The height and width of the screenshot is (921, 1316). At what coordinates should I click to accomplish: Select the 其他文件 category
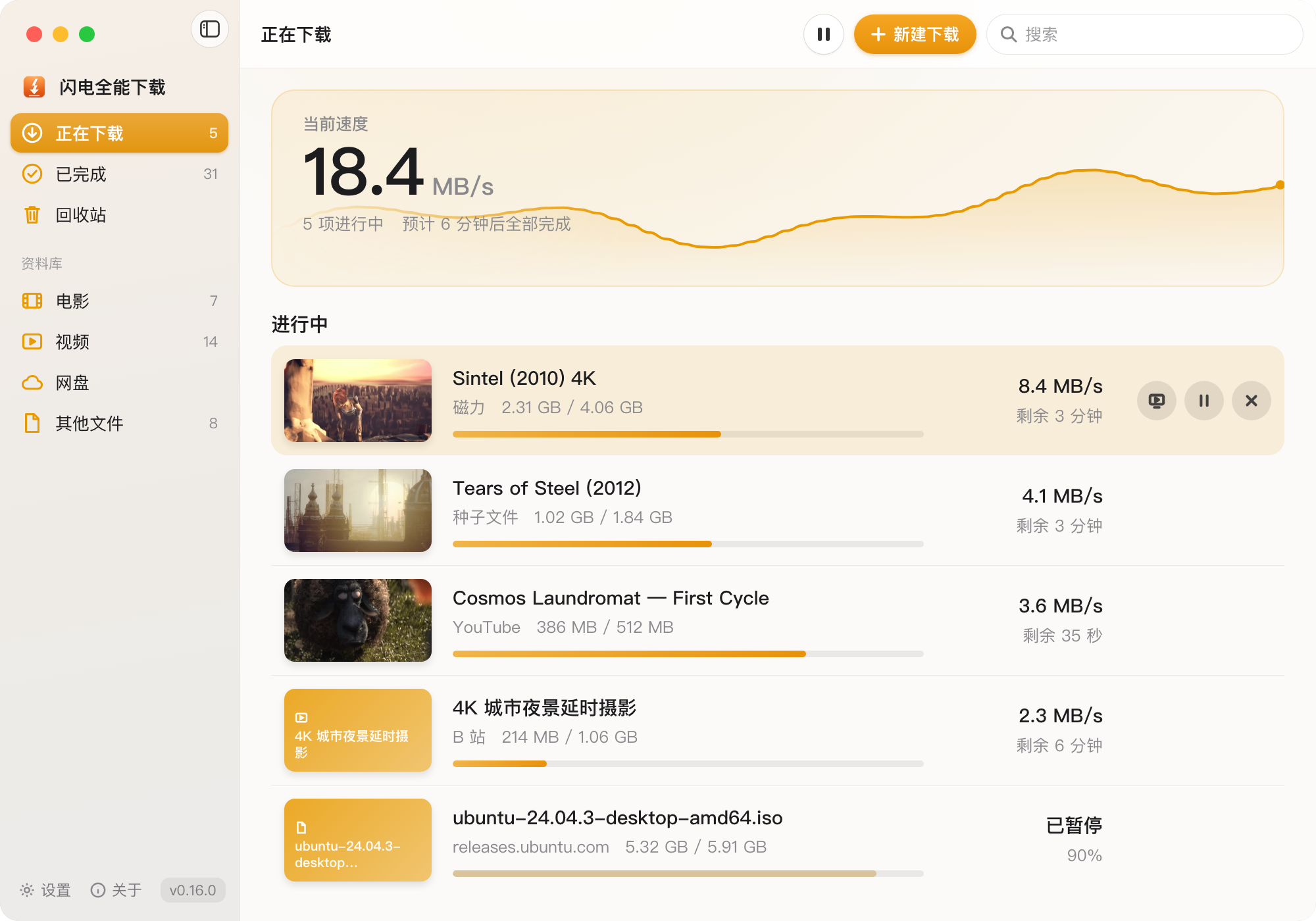[x=119, y=424]
